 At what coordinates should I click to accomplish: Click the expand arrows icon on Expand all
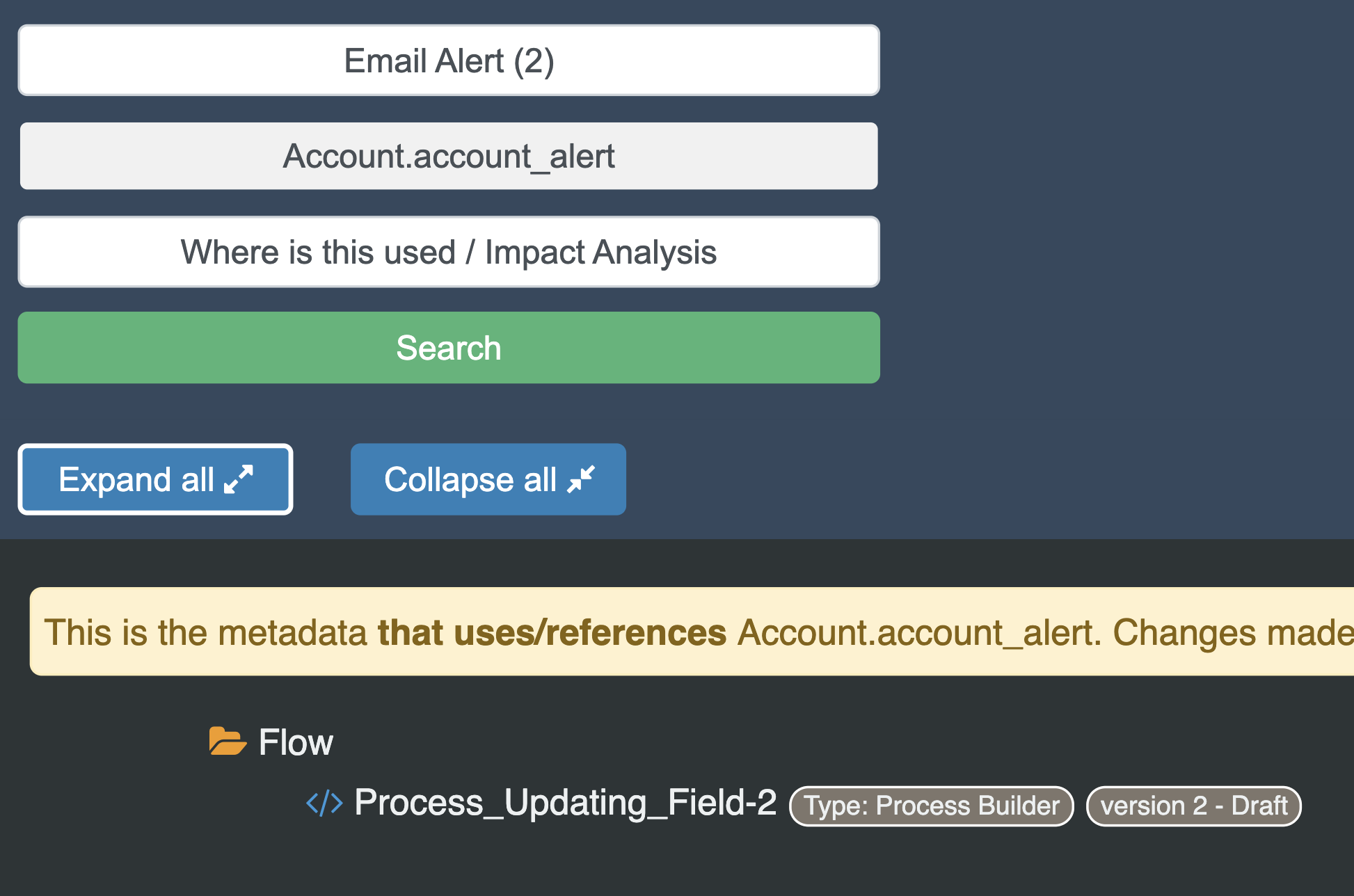tap(239, 478)
